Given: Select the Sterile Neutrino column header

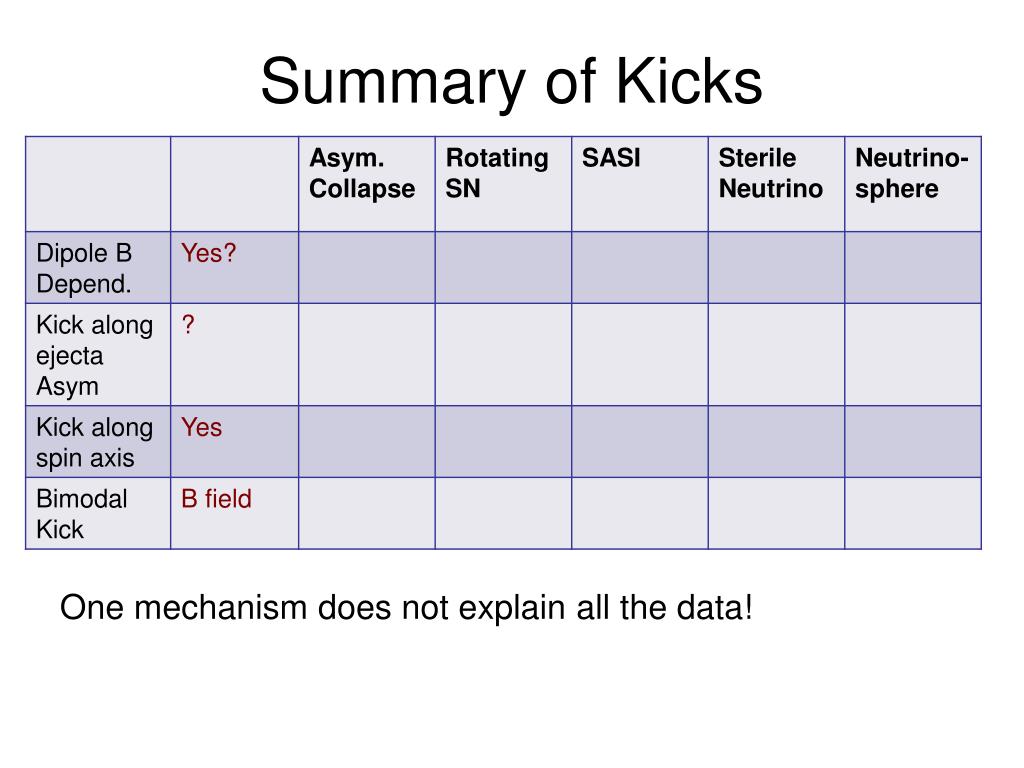Looking at the screenshot, I should click(x=771, y=173).
